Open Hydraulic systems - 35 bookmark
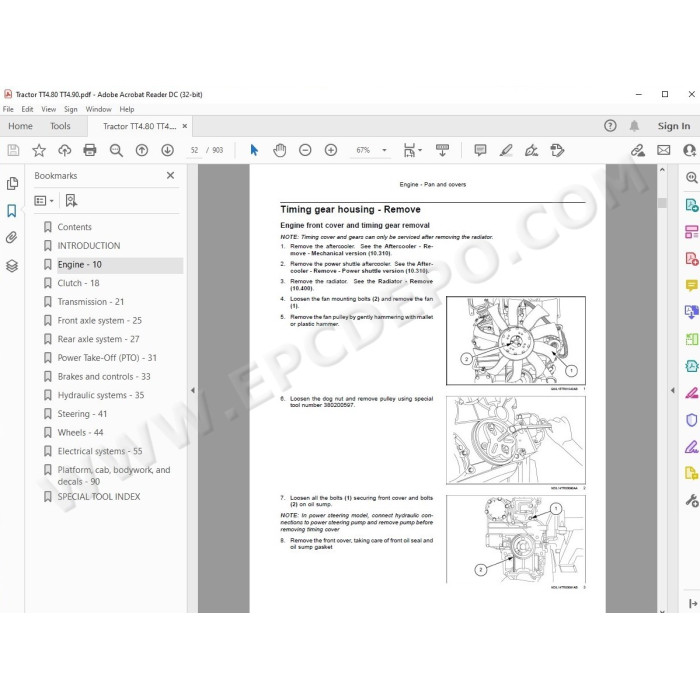700x700 pixels. point(100,395)
